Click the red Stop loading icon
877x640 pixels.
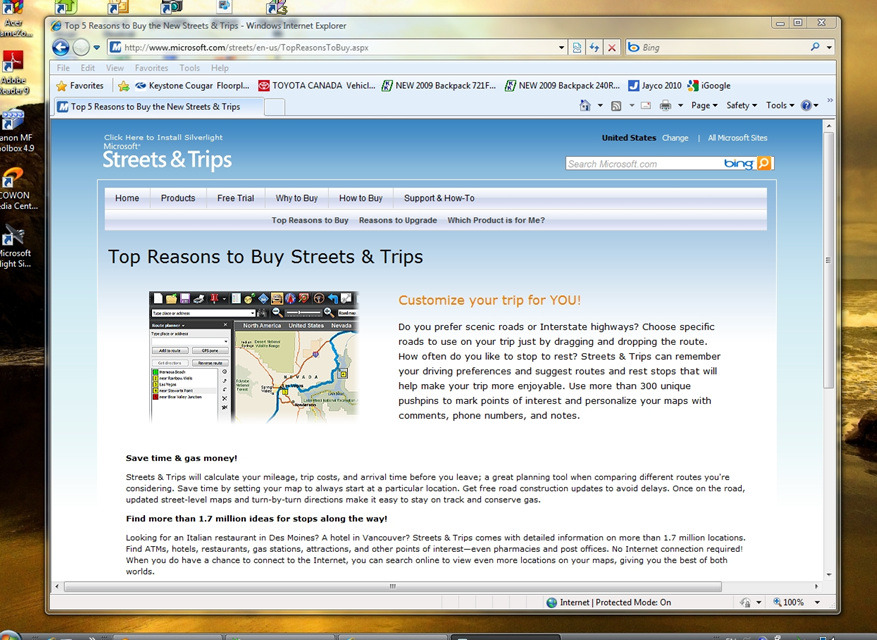[612, 48]
